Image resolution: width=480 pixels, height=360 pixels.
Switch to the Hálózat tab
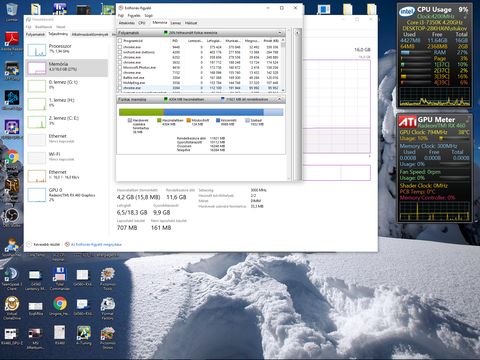[x=191, y=23]
